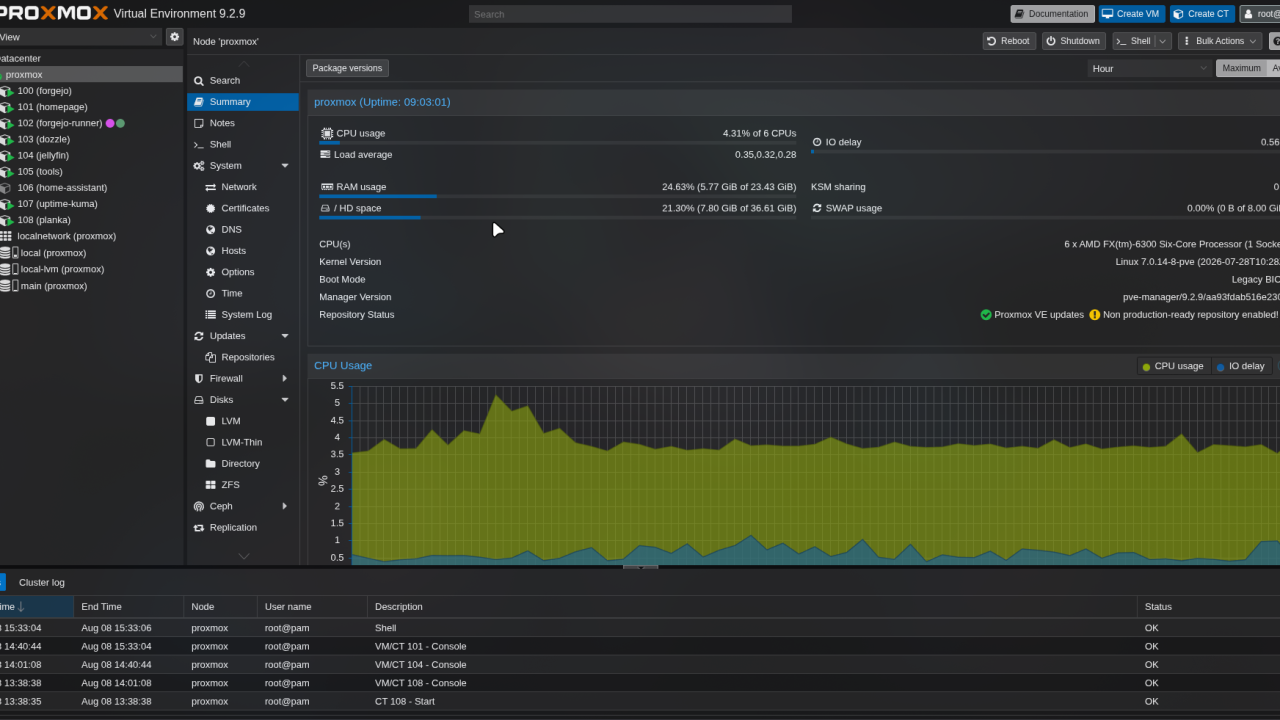This screenshot has width=1280, height=720.
Task: Open the gear settings next to View selector
Action: pyautogui.click(x=175, y=37)
